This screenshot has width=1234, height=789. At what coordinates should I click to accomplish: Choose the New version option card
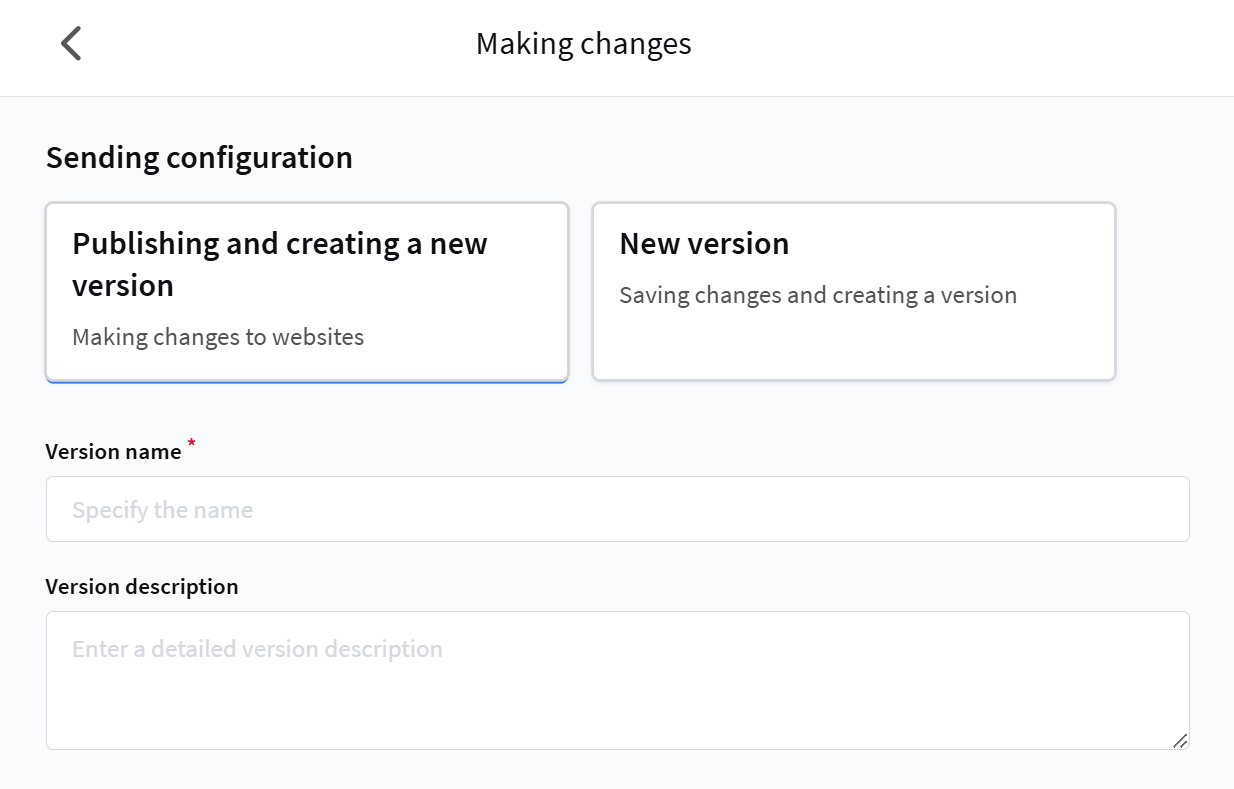click(853, 291)
